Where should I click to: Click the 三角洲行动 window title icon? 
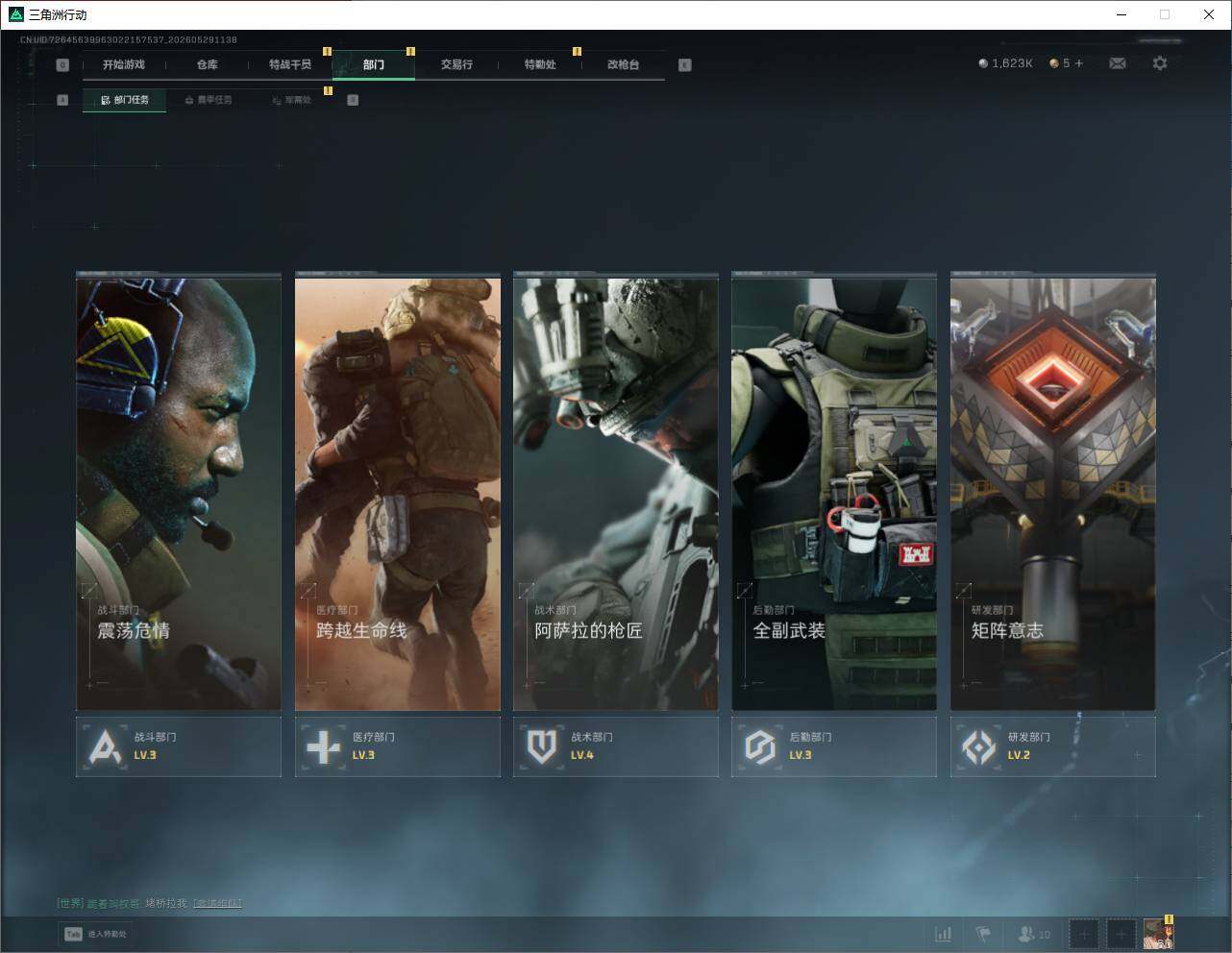point(15,14)
